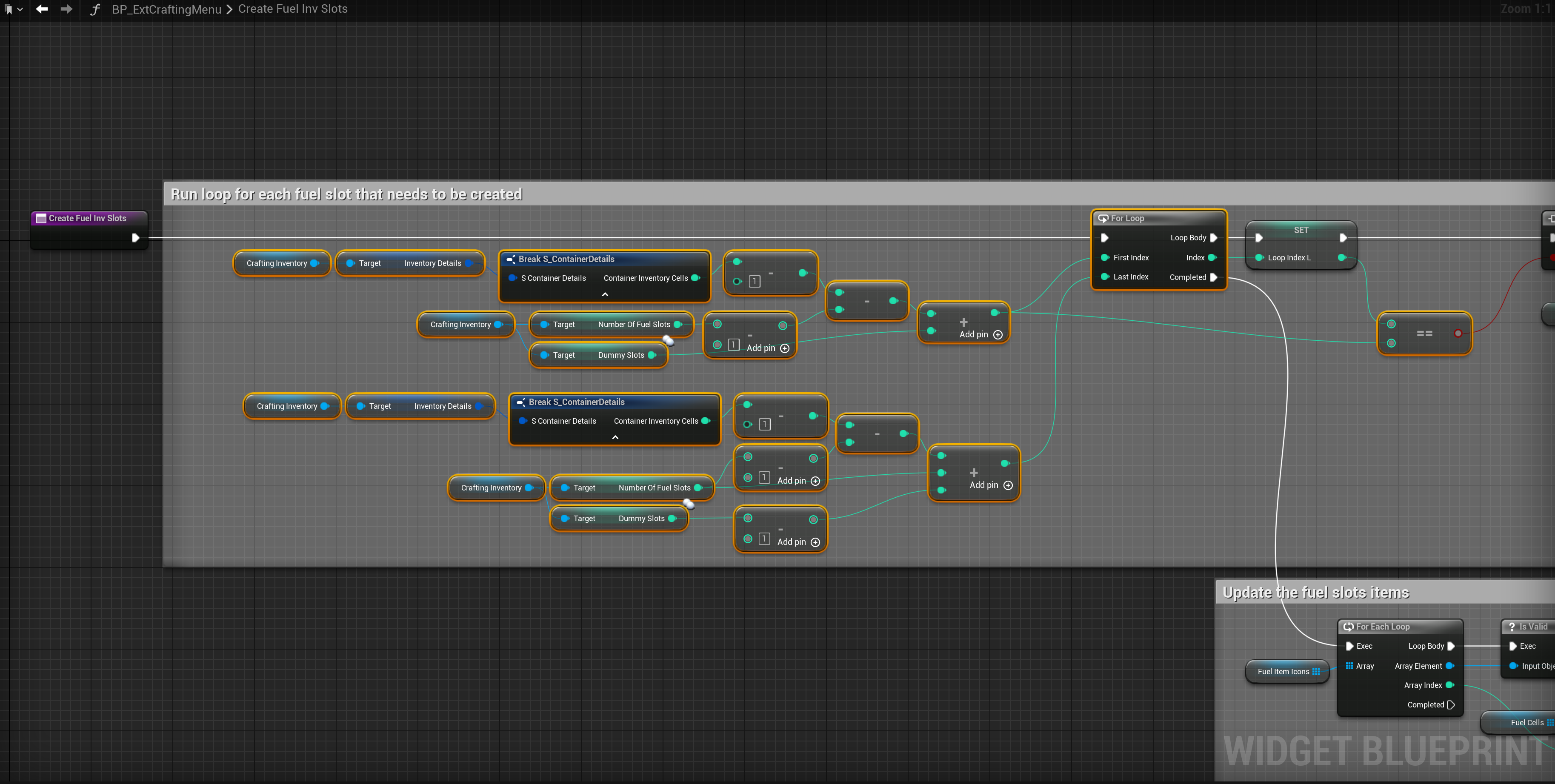
Task: Click the back navigation arrow
Action: (42, 9)
